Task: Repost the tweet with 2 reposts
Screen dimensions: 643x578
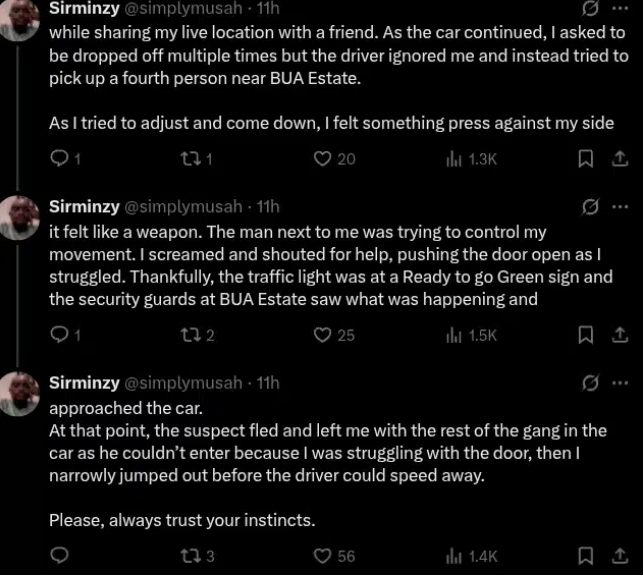Action: [188, 335]
